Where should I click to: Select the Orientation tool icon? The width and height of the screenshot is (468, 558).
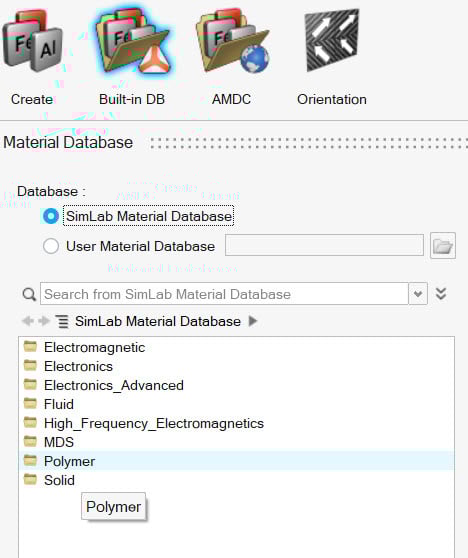[x=332, y=40]
